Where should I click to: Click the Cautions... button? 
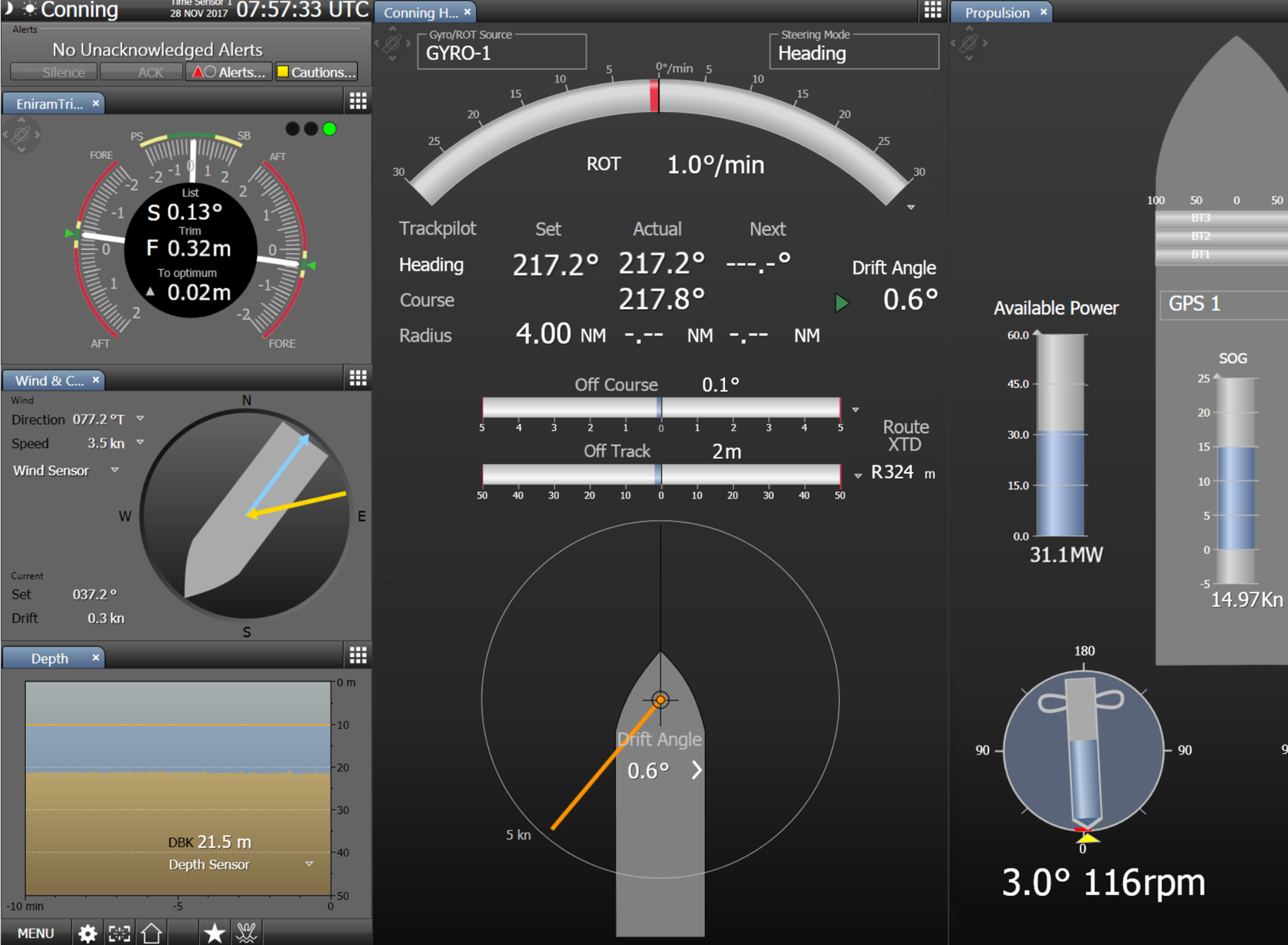click(316, 72)
